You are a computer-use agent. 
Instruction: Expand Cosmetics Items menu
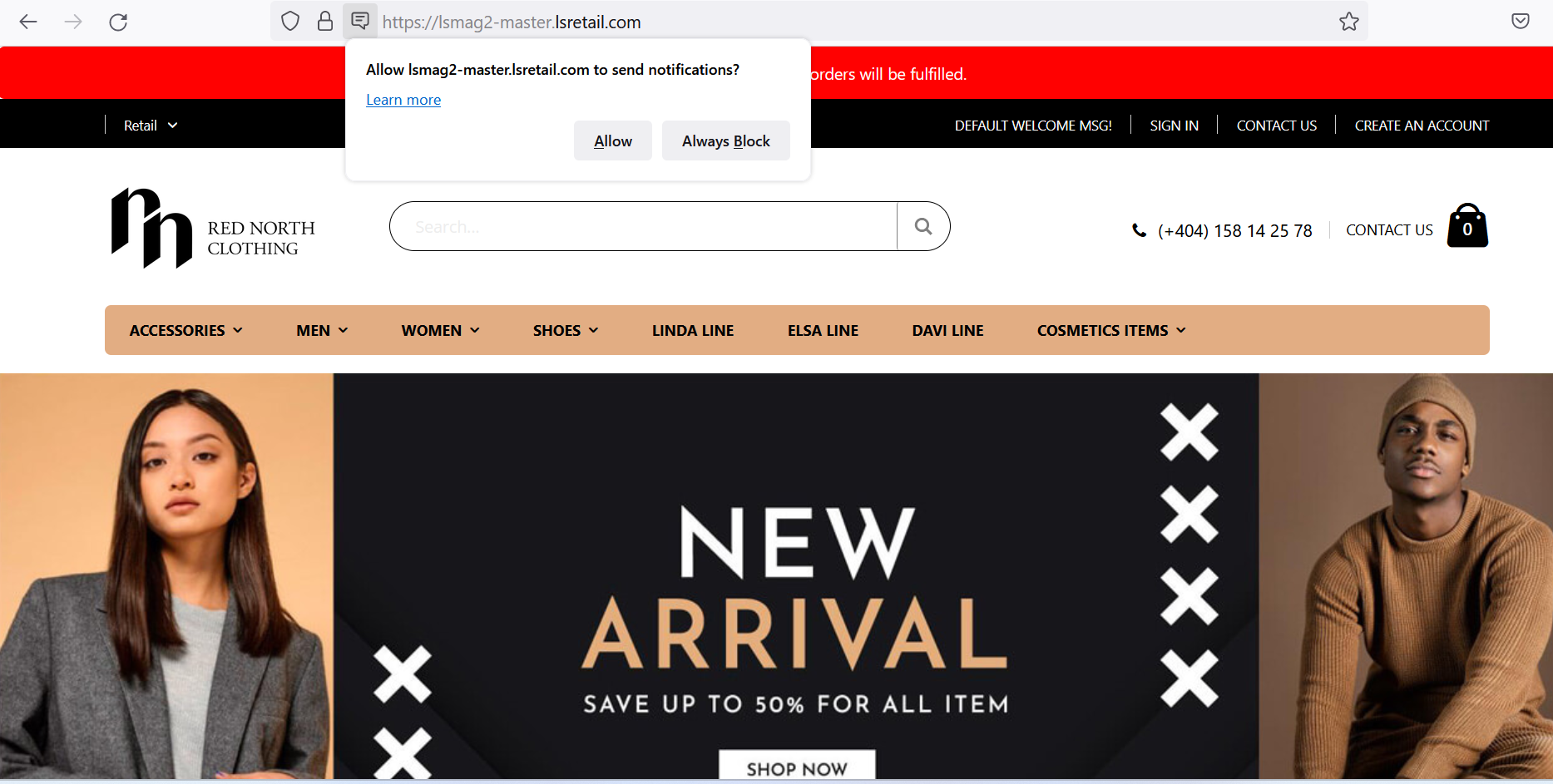1111,330
